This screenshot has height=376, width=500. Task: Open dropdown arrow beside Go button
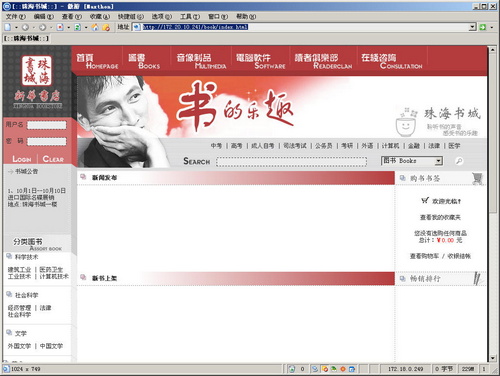(x=491, y=27)
